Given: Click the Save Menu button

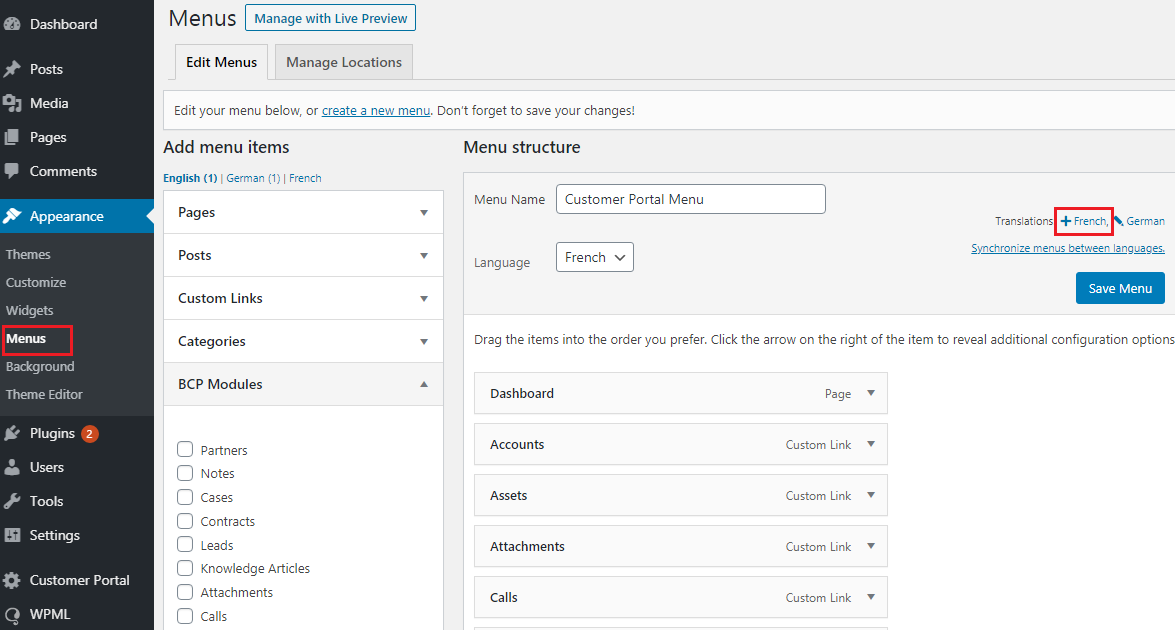Looking at the screenshot, I should click(x=1120, y=288).
